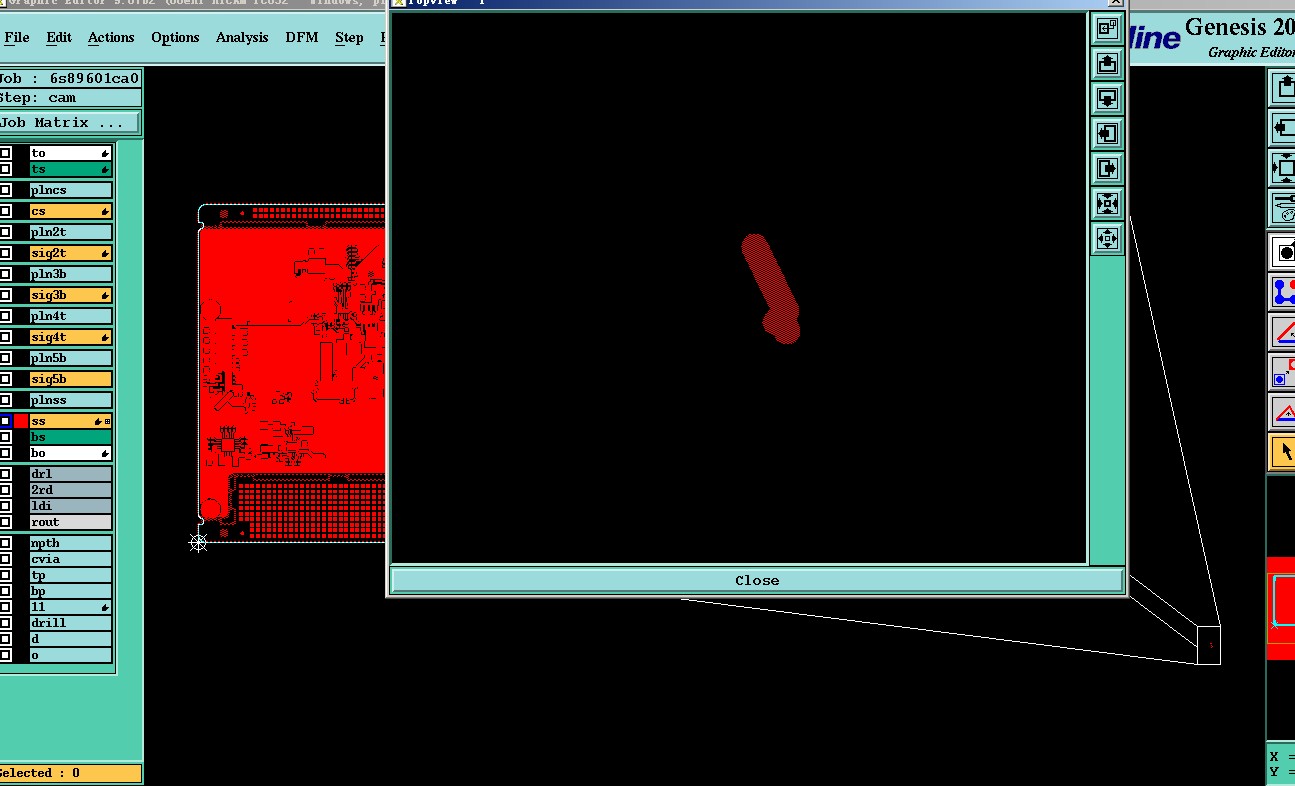Open the File menu
This screenshot has width=1295, height=786.
(17, 37)
